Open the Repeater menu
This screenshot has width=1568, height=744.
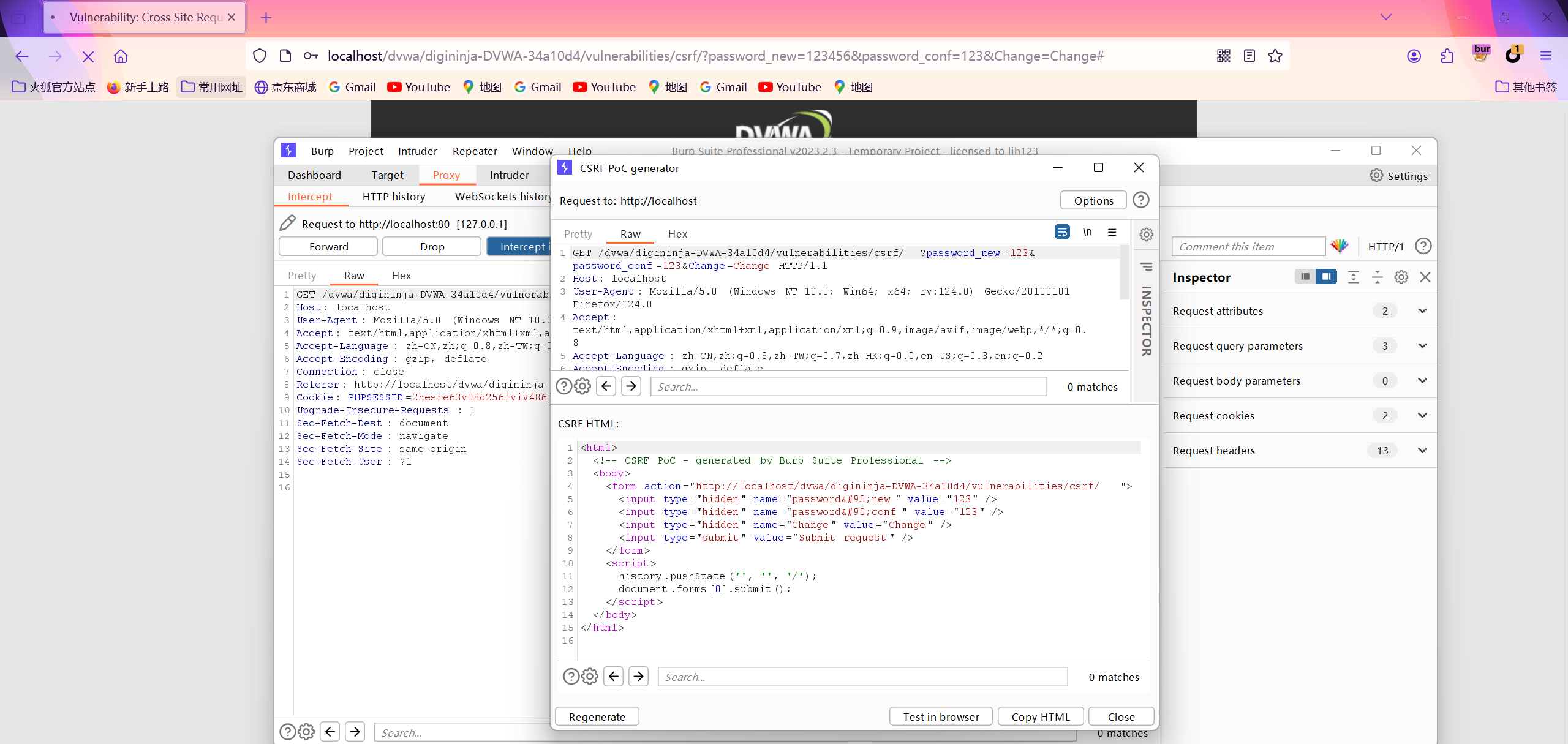pyautogui.click(x=475, y=151)
